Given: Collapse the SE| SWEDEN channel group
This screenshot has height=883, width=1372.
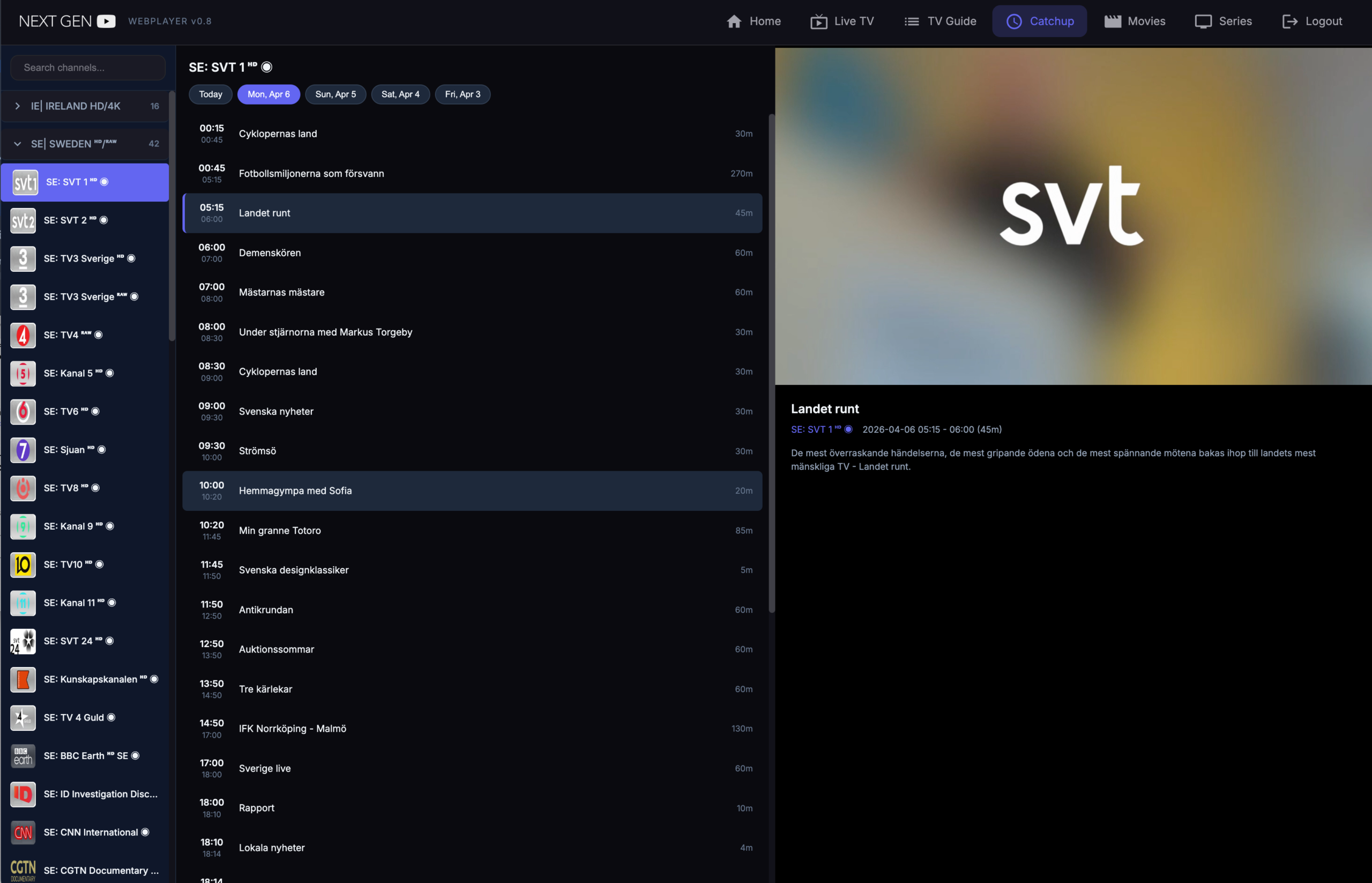Looking at the screenshot, I should [18, 144].
